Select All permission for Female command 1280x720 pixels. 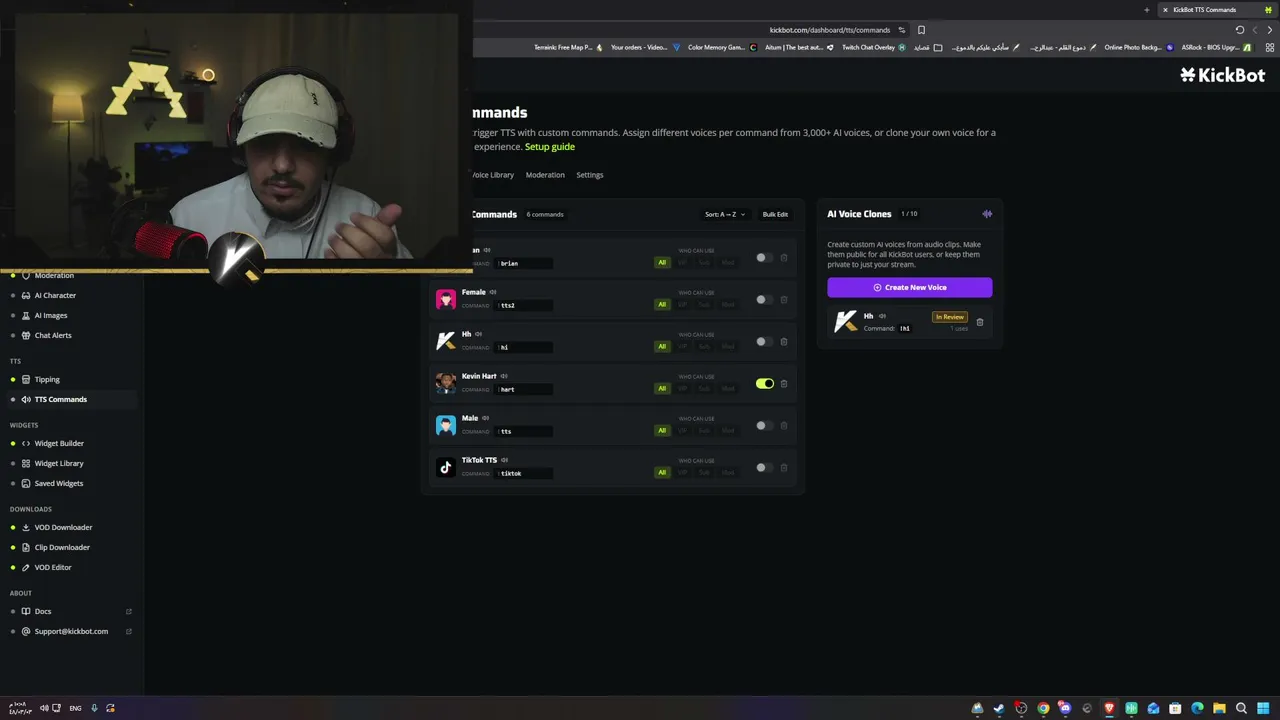pyautogui.click(x=661, y=304)
